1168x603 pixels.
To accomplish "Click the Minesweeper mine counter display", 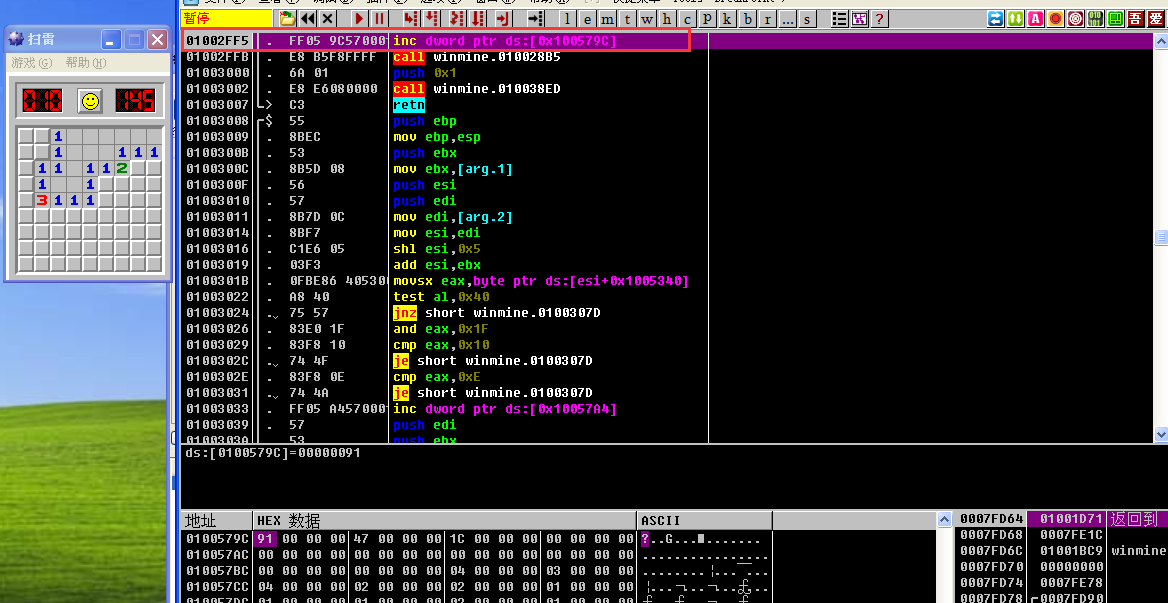I will [x=42, y=100].
